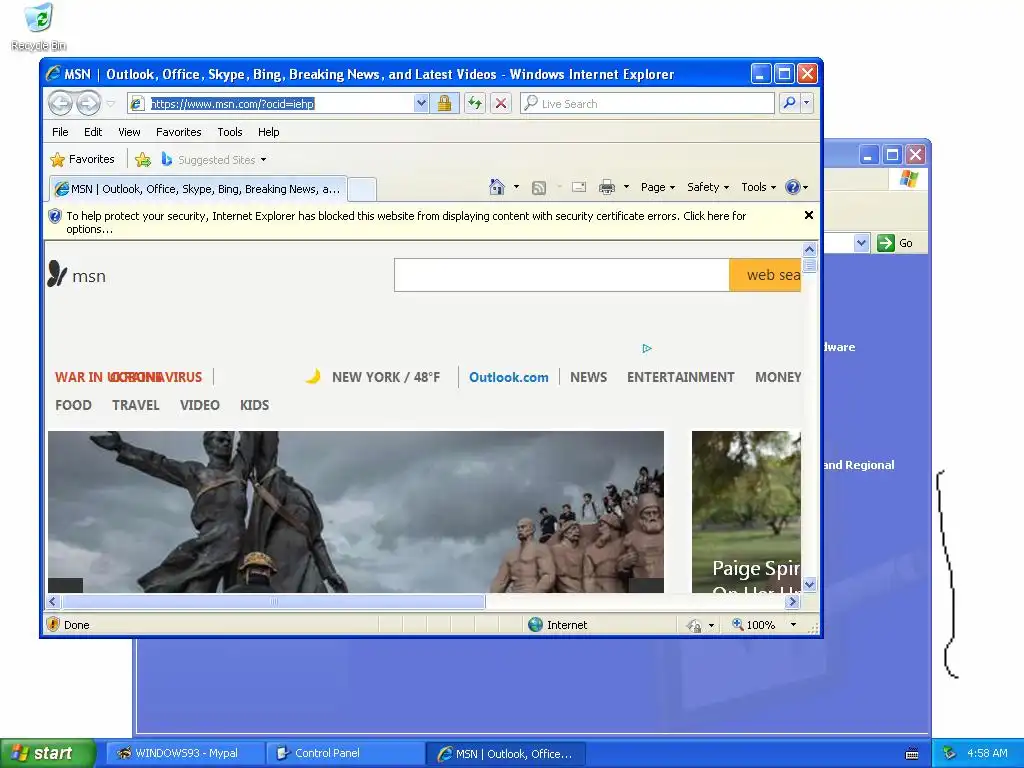Add page to Favorites Bar star icon
The image size is (1024, 768).
pos(143,159)
